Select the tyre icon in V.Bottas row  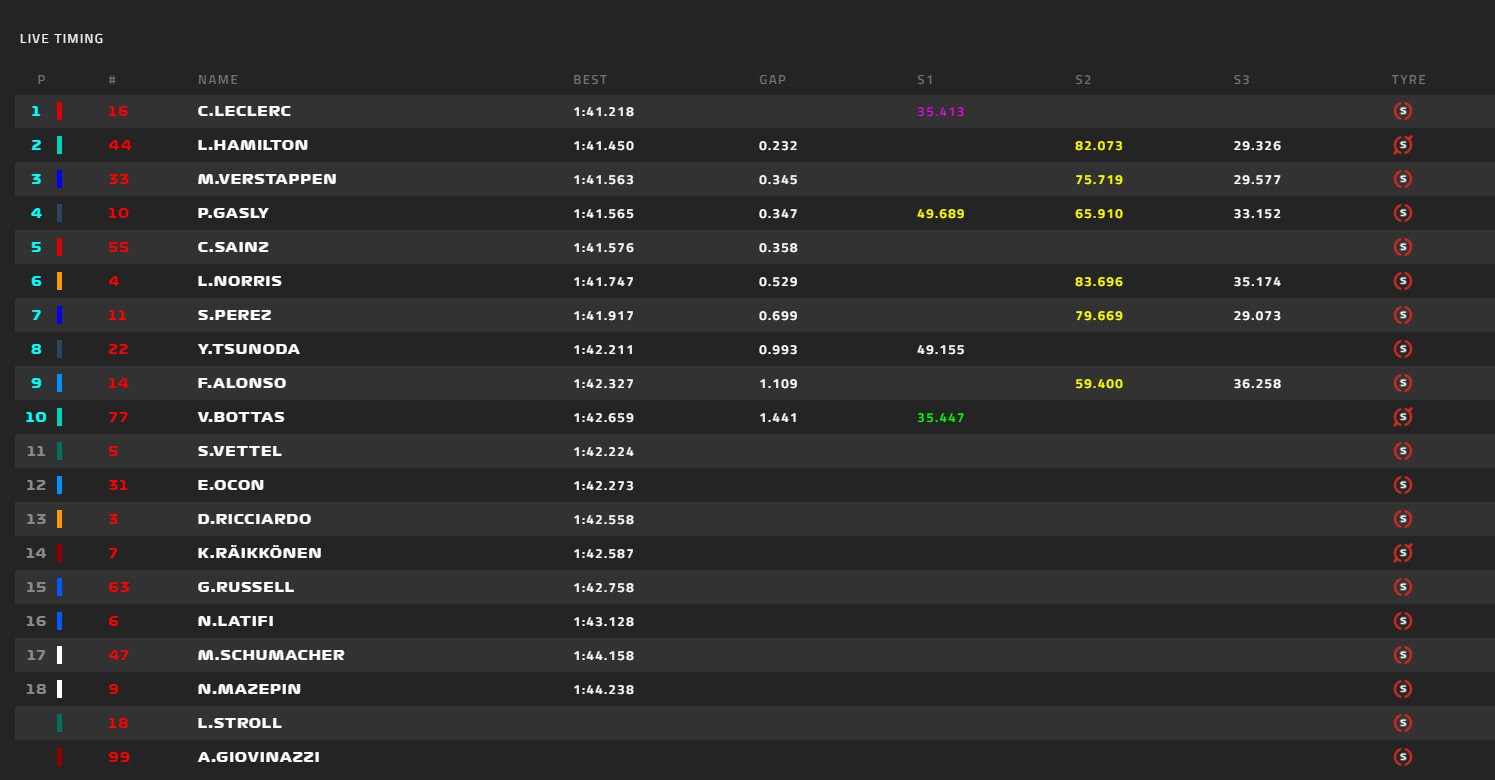[1403, 417]
